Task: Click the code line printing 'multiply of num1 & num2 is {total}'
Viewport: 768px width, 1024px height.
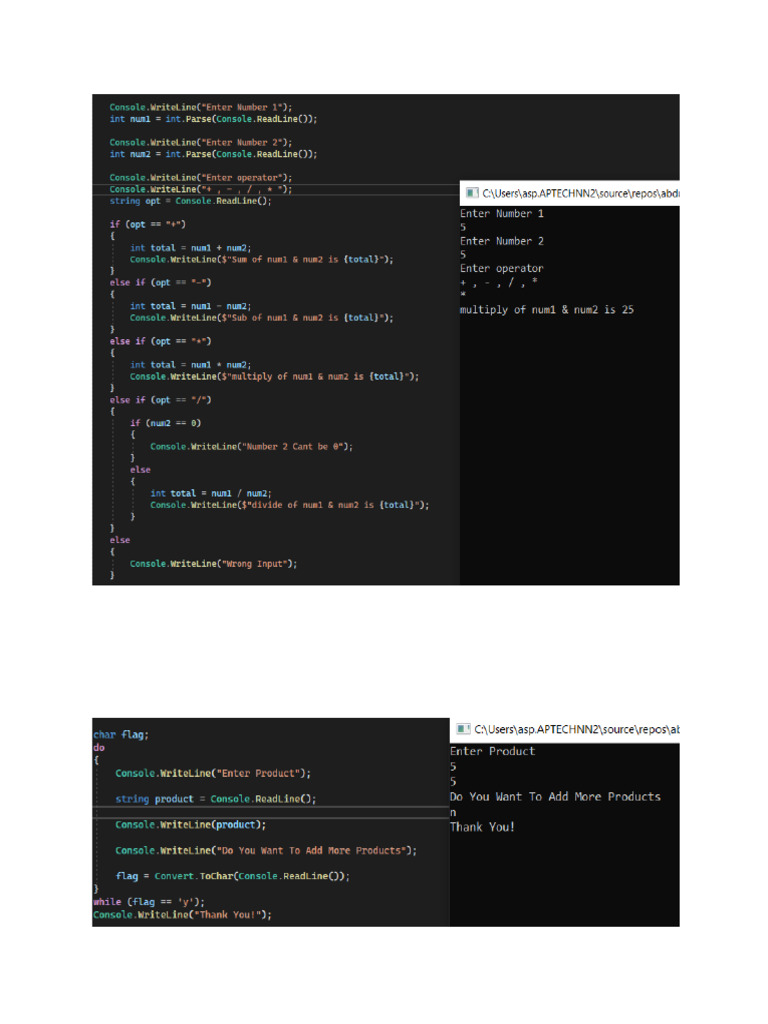Action: [274, 377]
